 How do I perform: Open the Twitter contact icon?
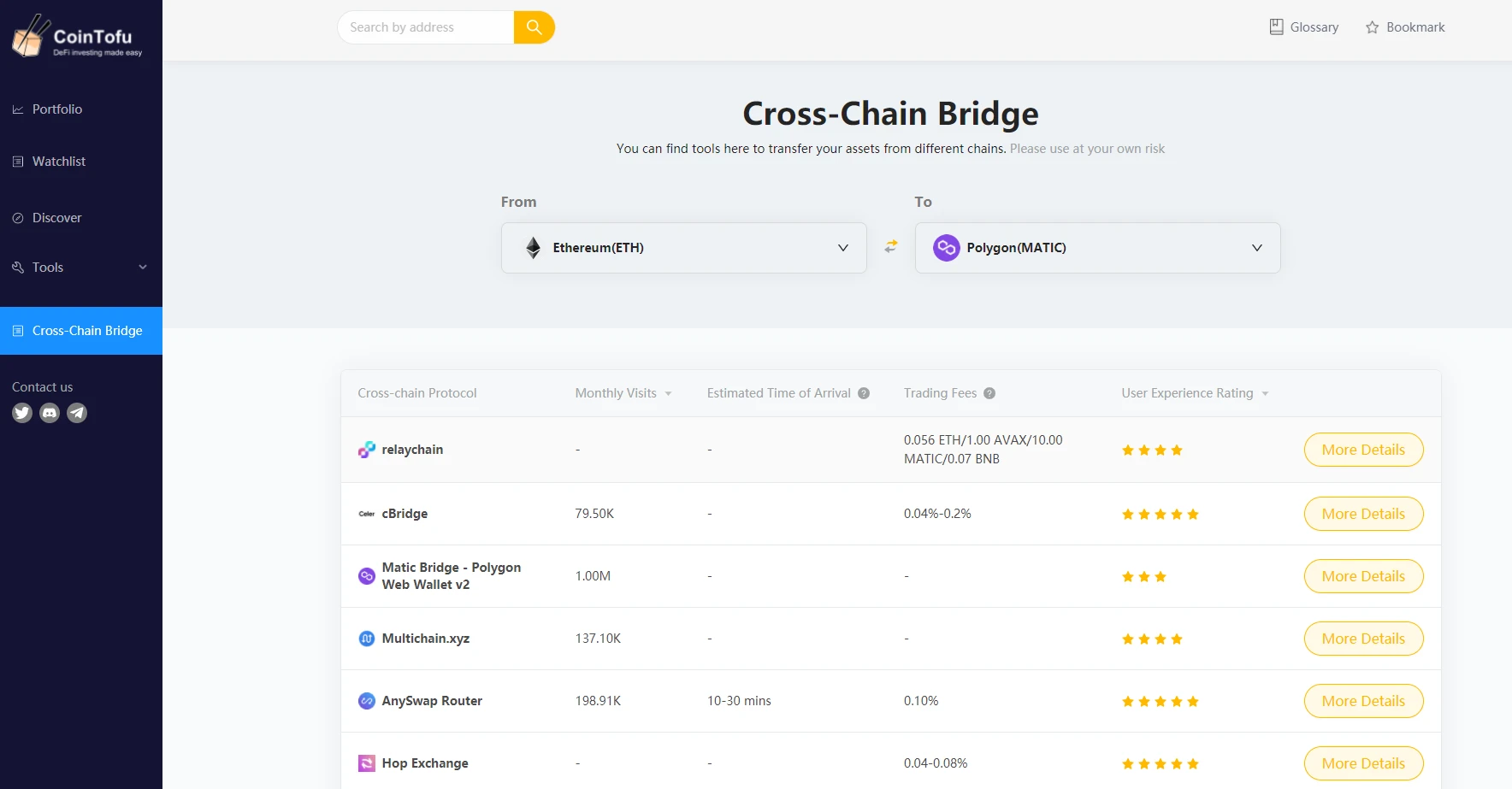point(22,413)
